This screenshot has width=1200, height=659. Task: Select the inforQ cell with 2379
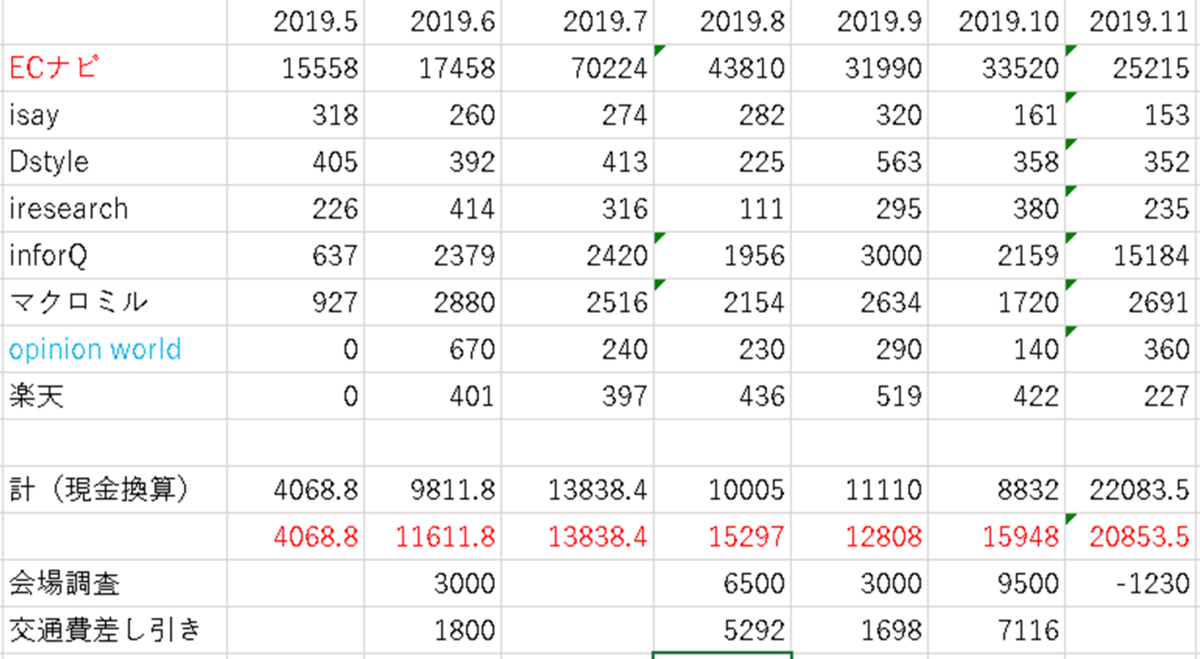point(433,256)
